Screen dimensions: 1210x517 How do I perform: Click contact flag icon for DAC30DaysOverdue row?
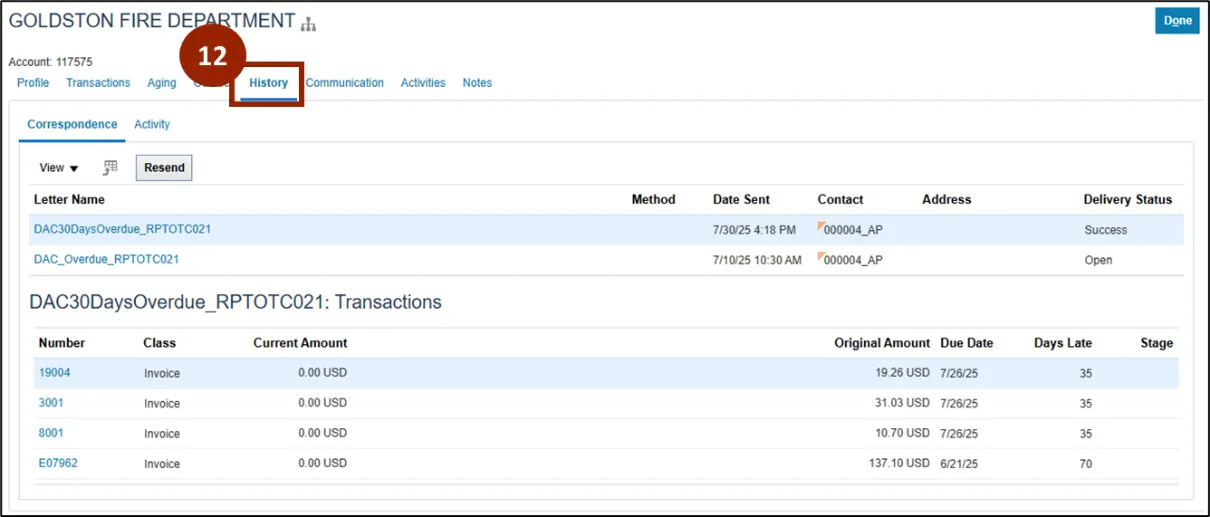pos(821,226)
